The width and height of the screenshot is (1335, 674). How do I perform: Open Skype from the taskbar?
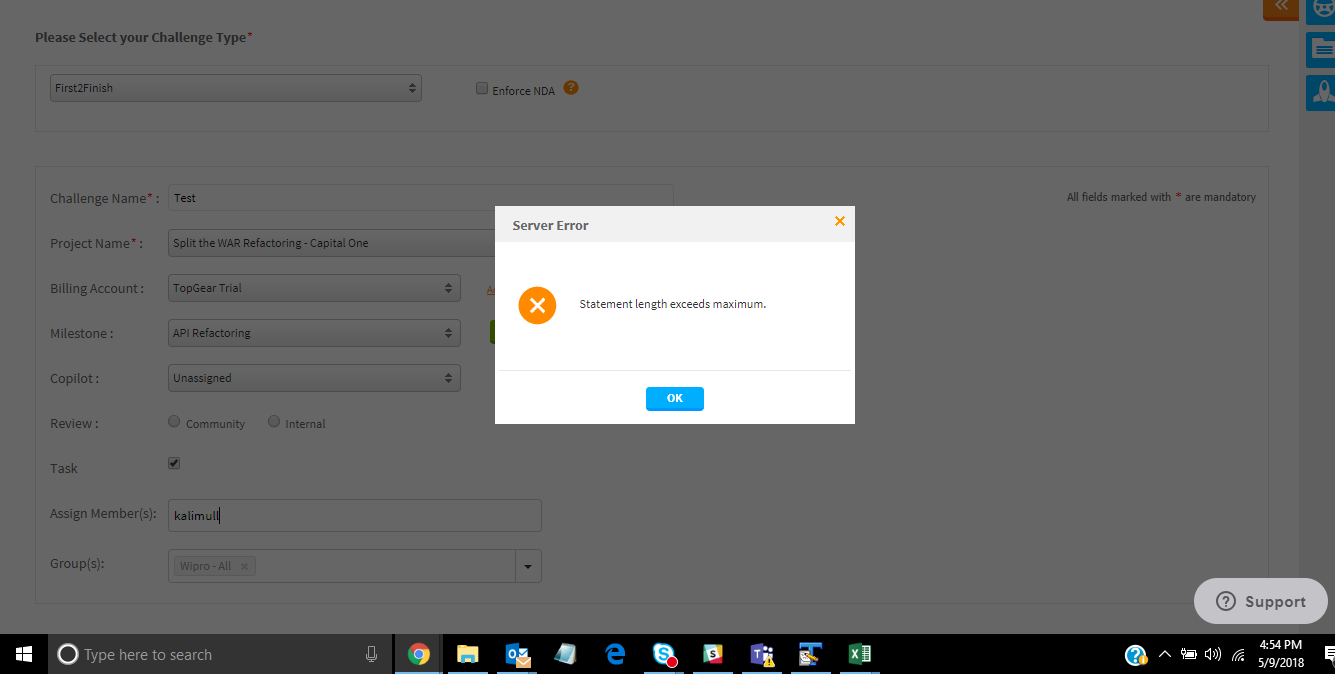click(664, 654)
